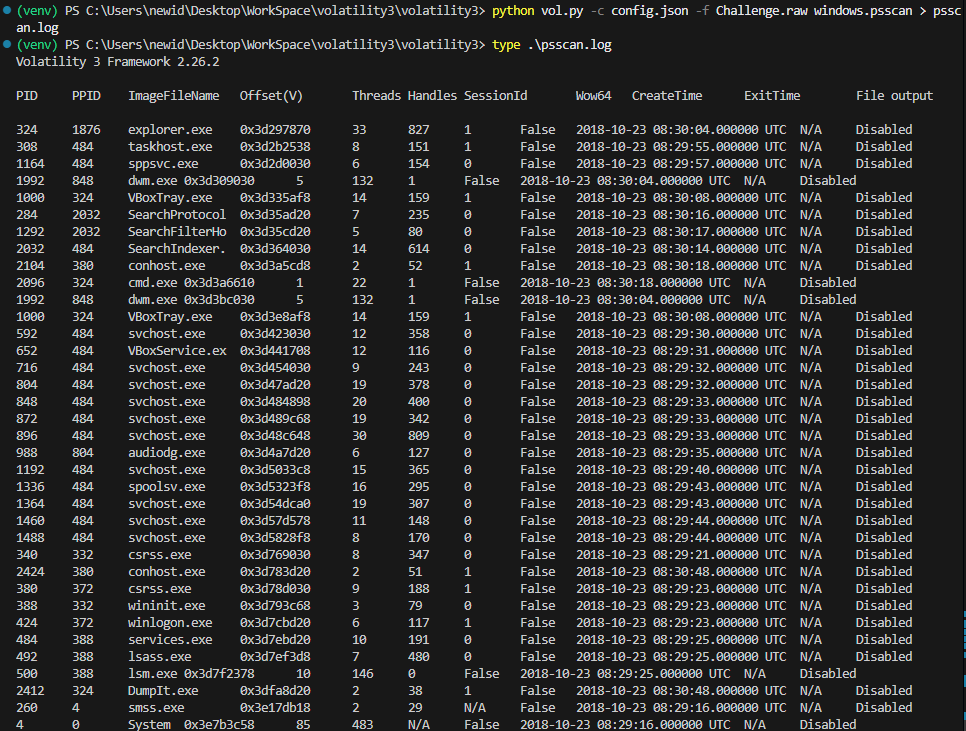Click the process name 'spoolsv.exe'

coord(166,487)
